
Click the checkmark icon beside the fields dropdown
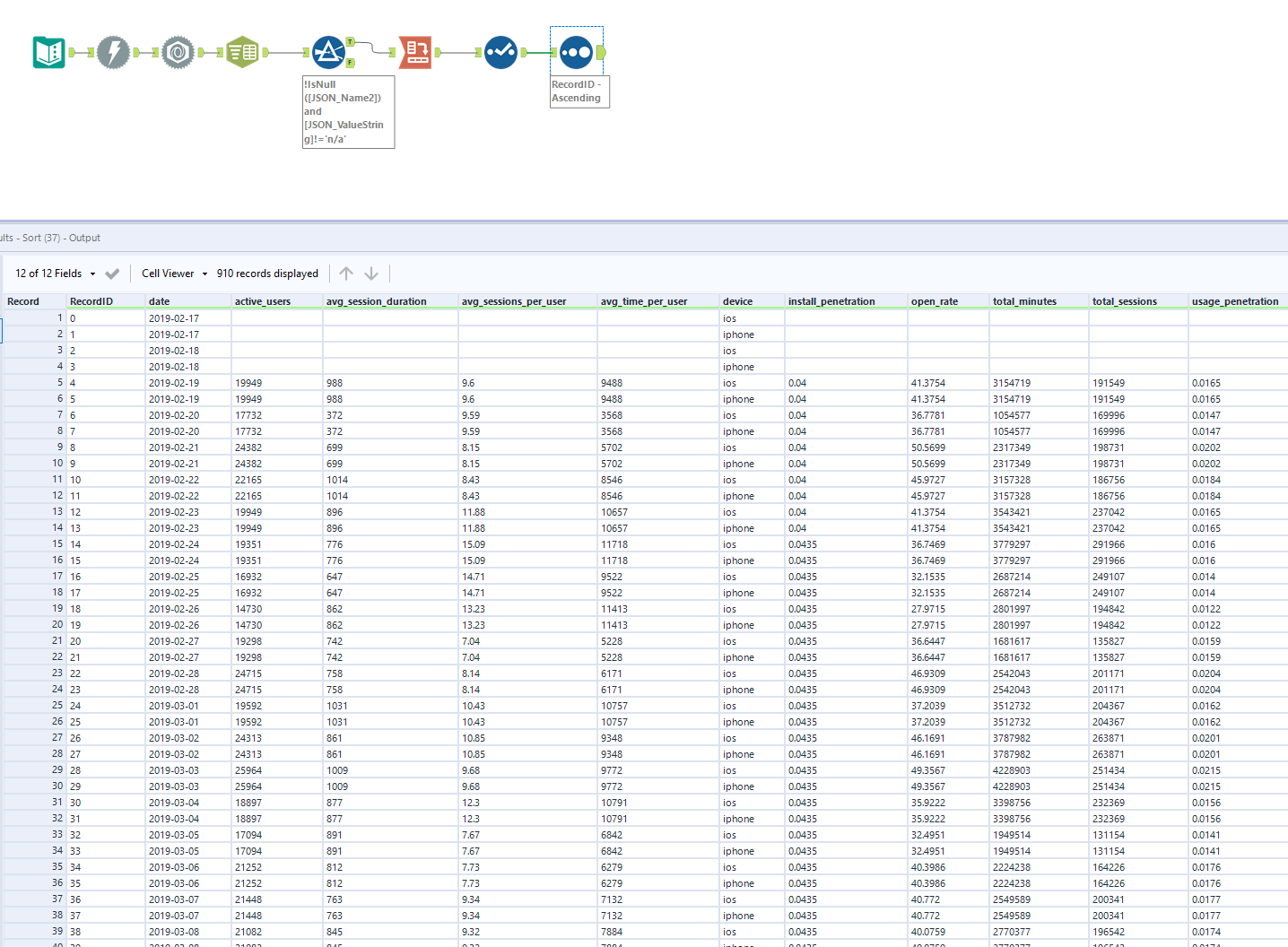click(x=112, y=274)
